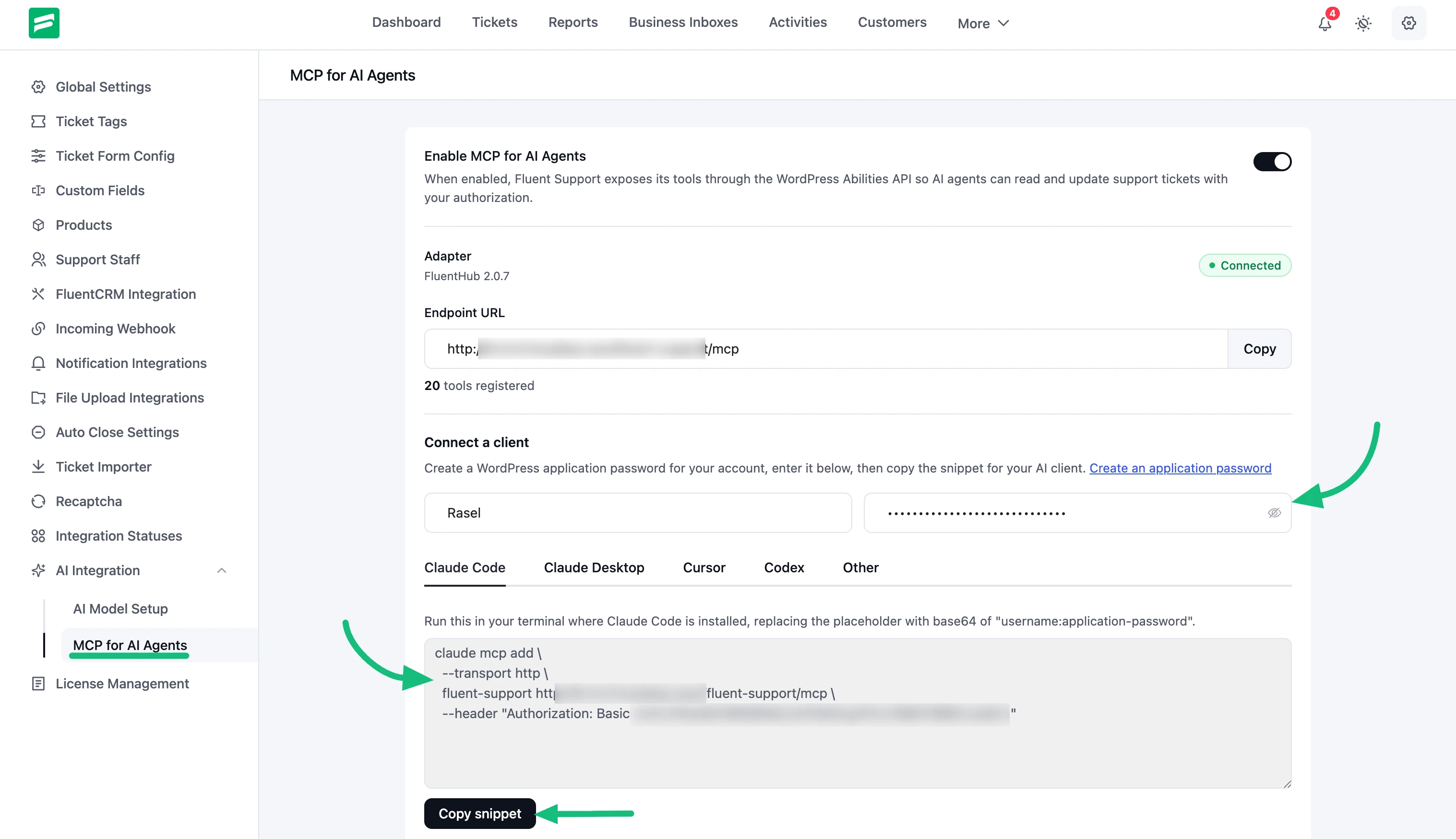1456x839 pixels.
Task: Click the username field containing Rasel
Action: click(637, 513)
